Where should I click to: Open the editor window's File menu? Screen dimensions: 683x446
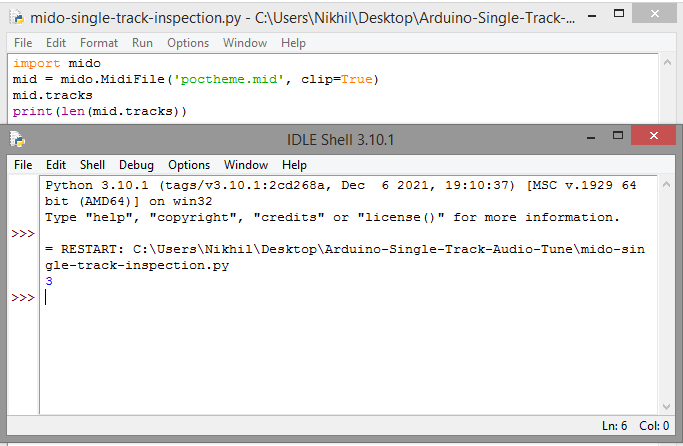click(x=23, y=43)
